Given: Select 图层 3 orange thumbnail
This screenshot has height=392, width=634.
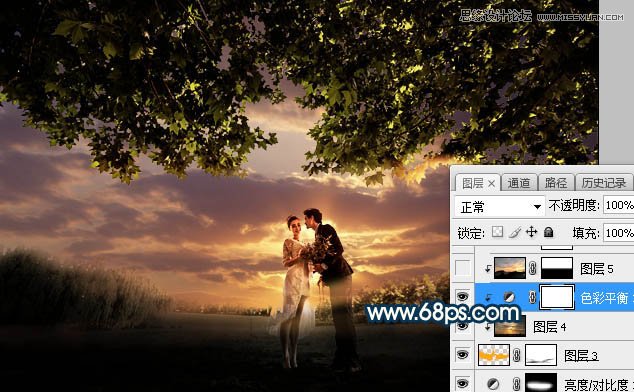Looking at the screenshot, I should tap(494, 355).
